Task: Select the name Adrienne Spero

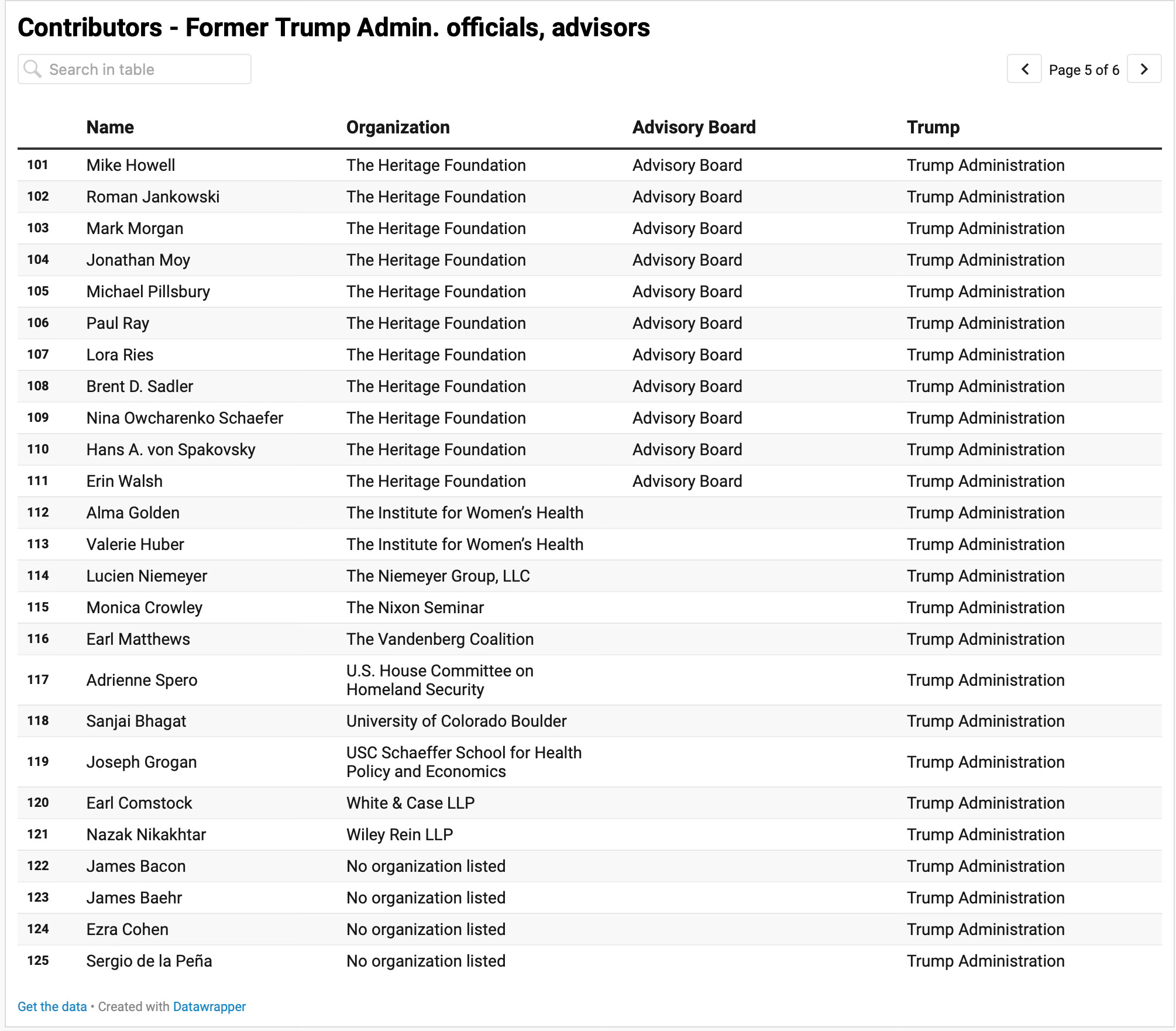Action: coord(142,680)
